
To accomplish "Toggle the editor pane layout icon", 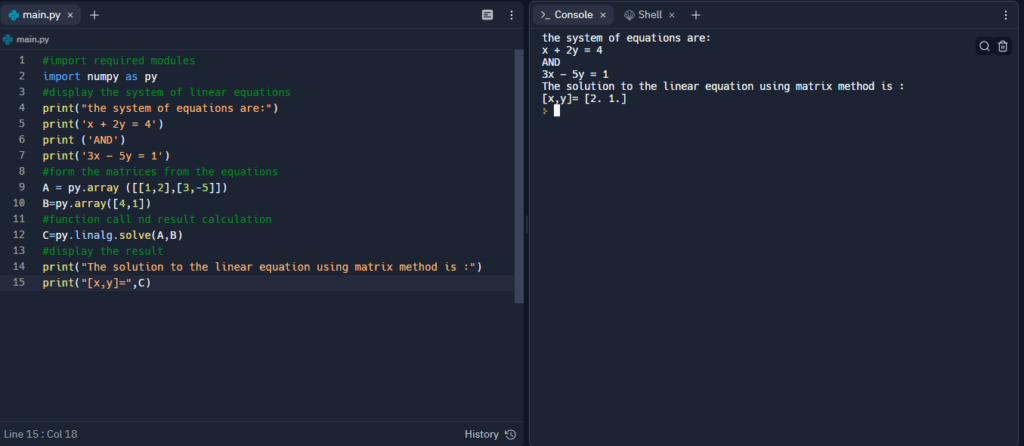I will click(x=487, y=14).
